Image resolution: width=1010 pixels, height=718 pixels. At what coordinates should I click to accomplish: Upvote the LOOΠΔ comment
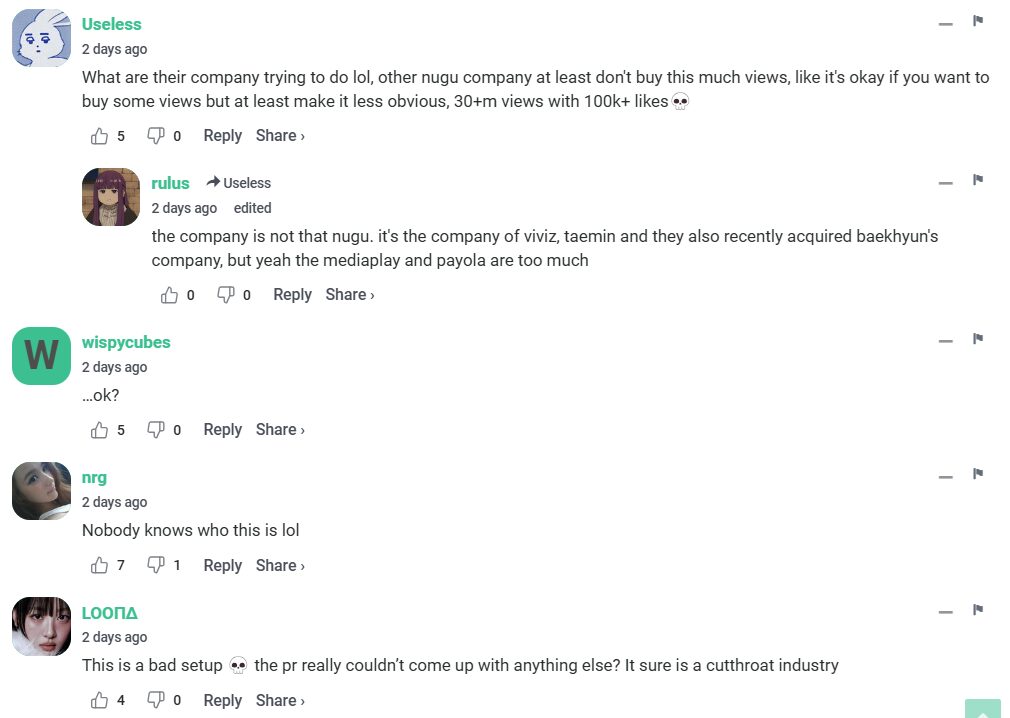pyautogui.click(x=99, y=700)
